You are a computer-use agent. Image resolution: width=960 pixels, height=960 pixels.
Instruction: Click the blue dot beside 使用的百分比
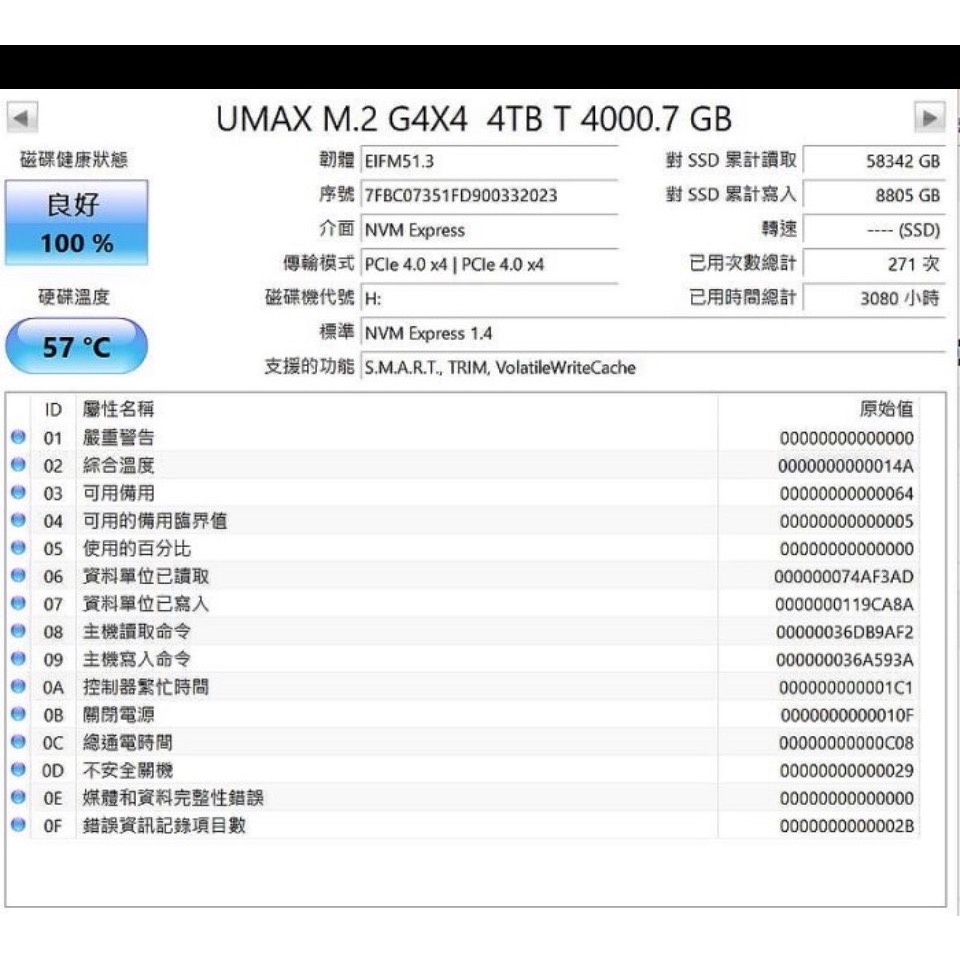pos(17,549)
